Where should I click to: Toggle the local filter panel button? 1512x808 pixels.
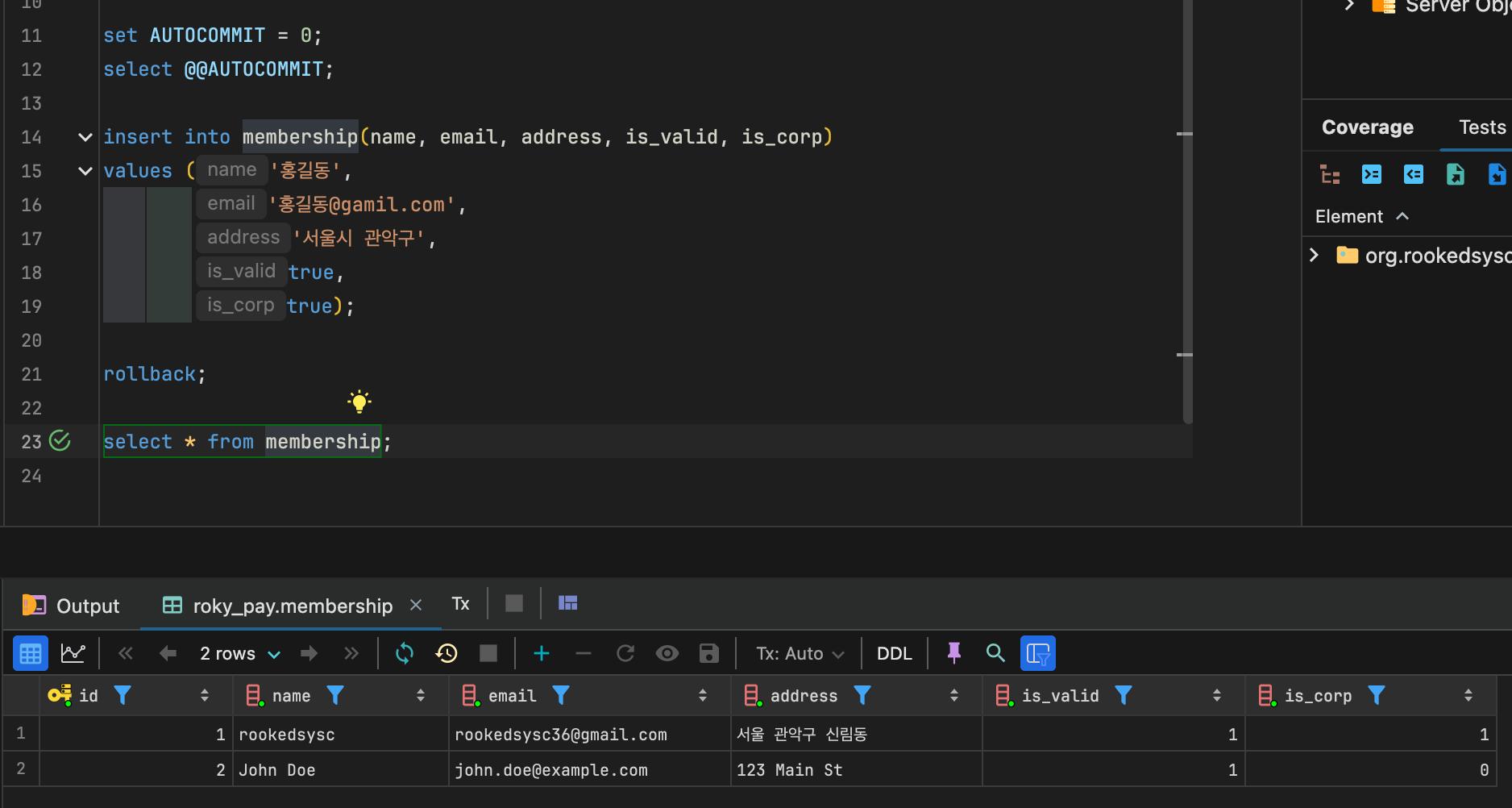pos(1037,653)
